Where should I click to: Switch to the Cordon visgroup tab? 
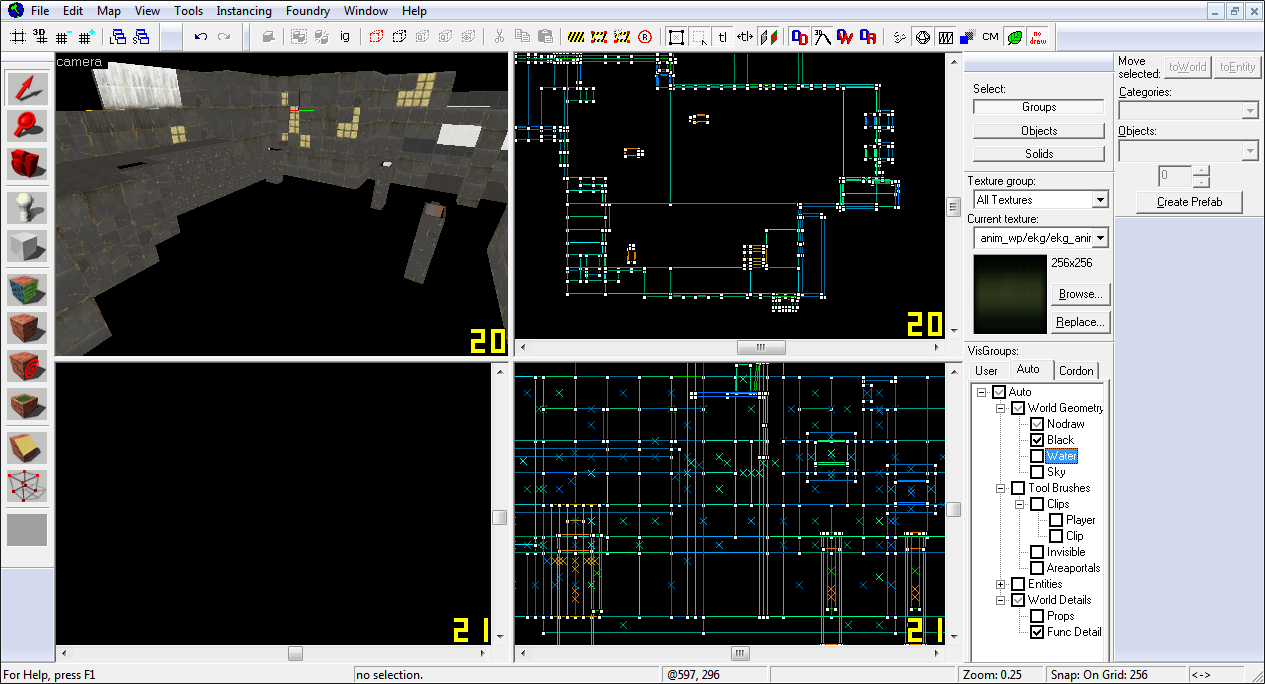click(1076, 370)
